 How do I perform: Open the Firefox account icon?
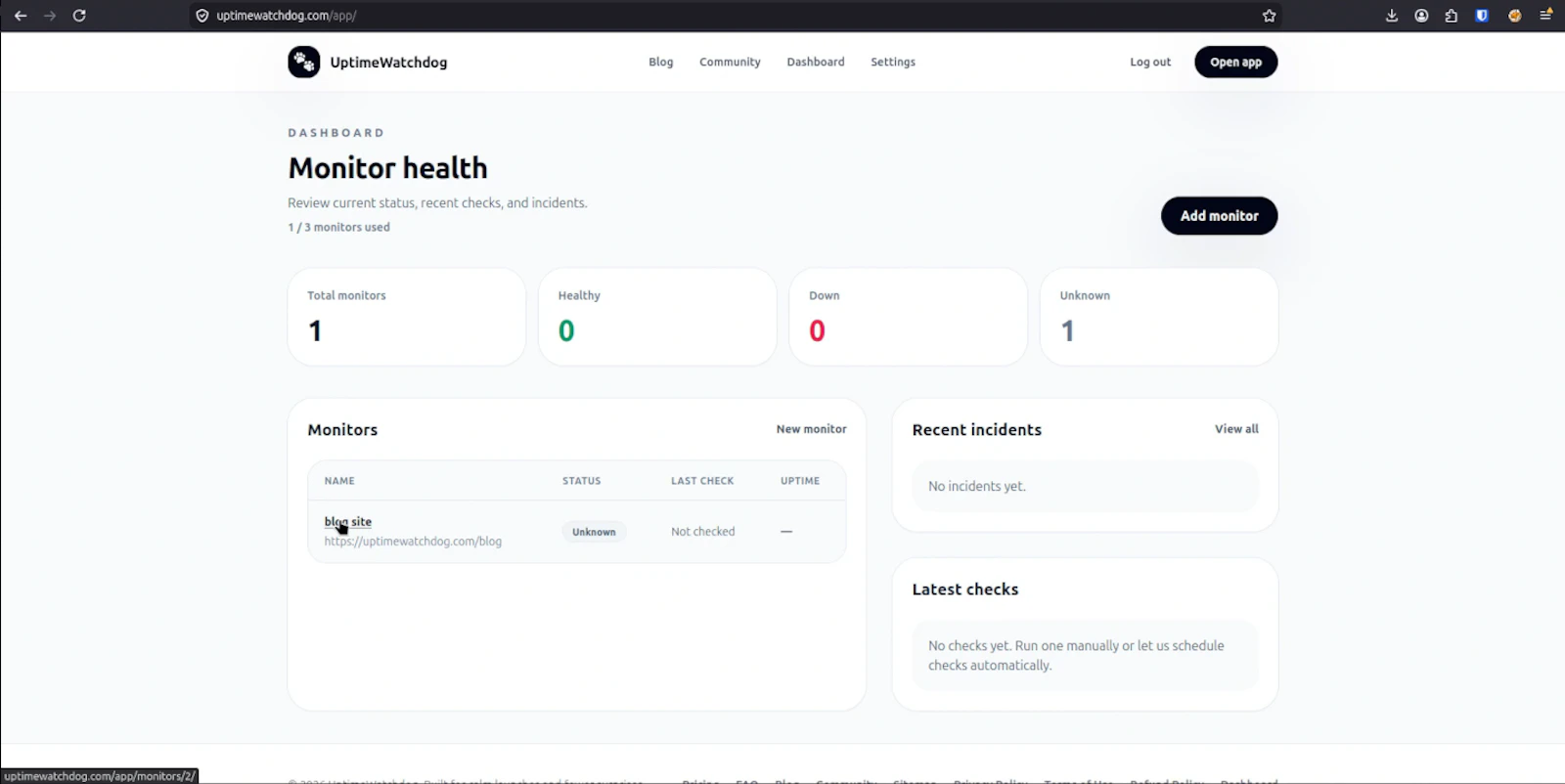point(1421,16)
